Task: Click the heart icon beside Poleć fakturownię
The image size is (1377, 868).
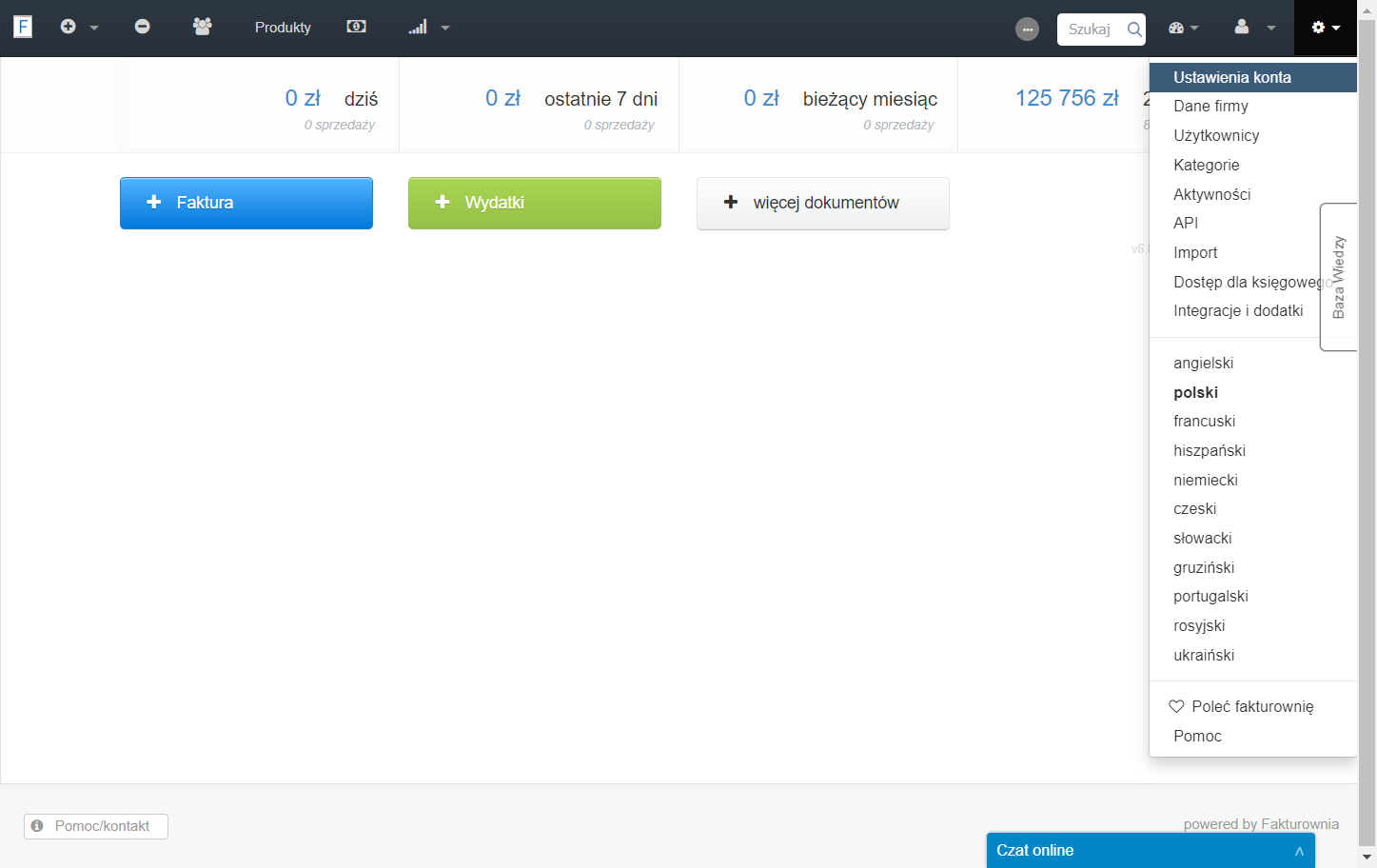Action: [x=1176, y=706]
